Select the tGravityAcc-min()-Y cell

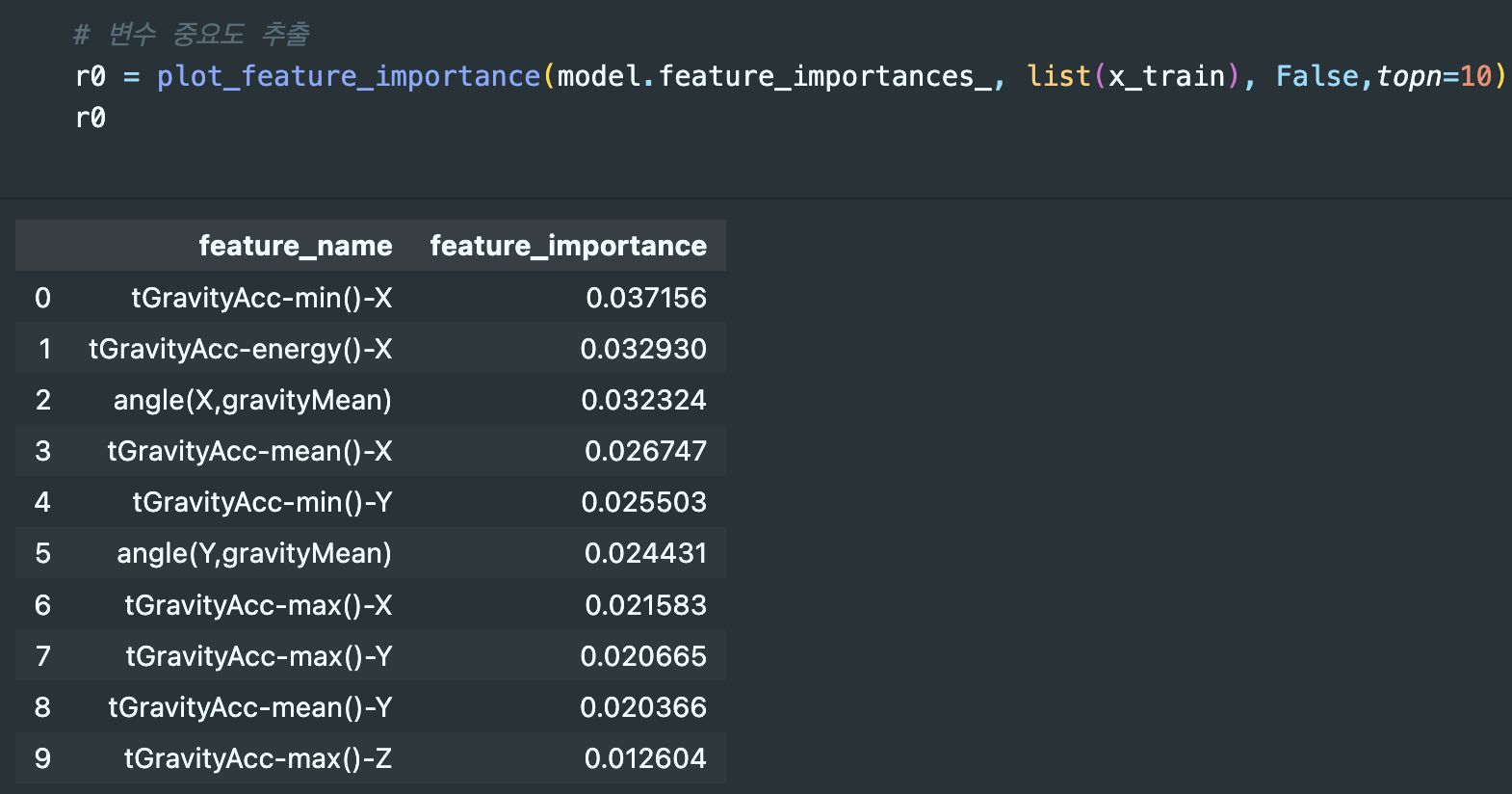pos(262,502)
